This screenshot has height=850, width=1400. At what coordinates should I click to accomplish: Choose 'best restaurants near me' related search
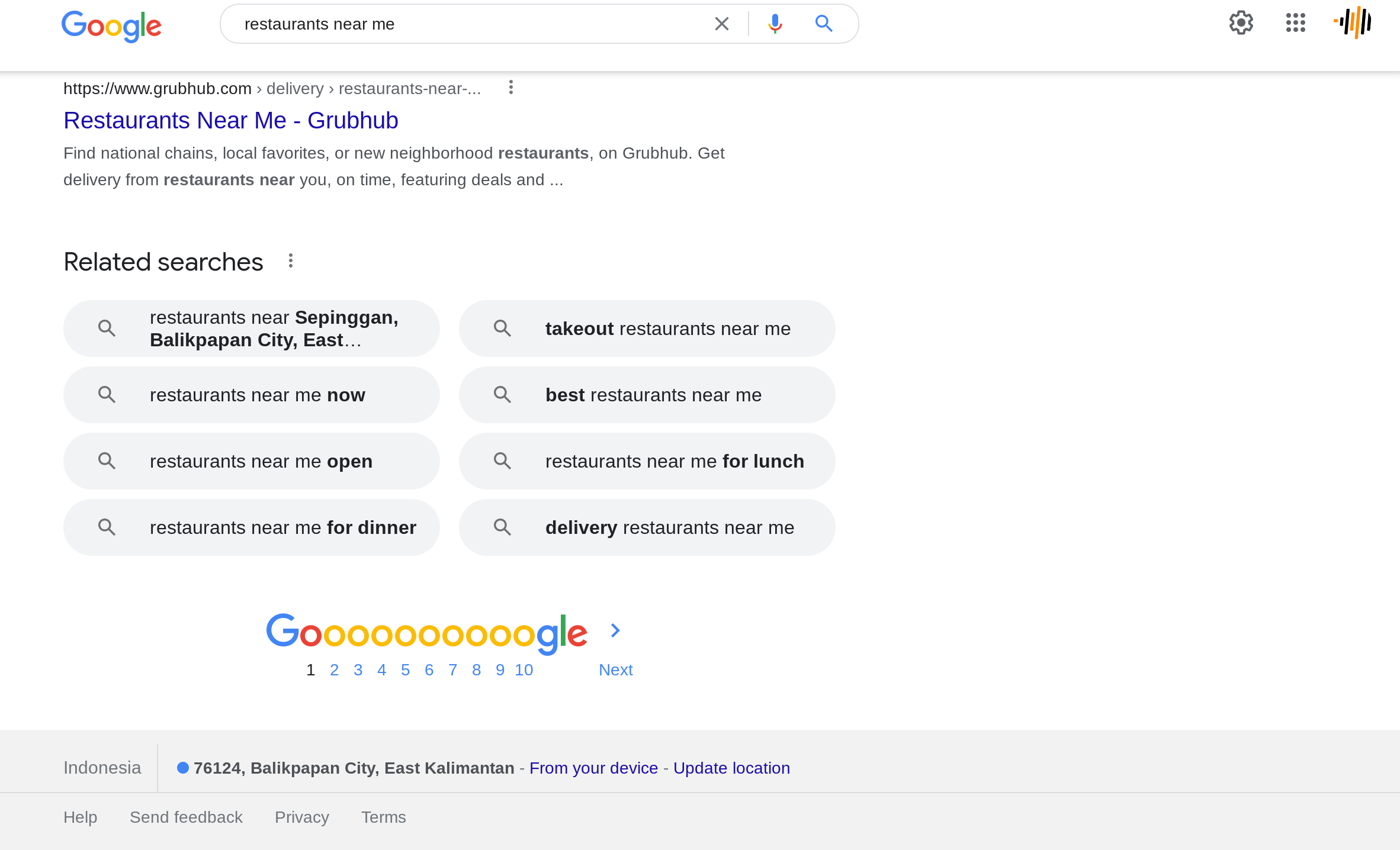click(647, 395)
